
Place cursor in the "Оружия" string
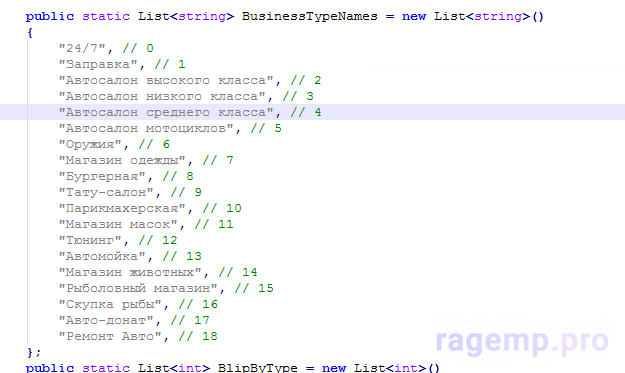click(x=90, y=144)
